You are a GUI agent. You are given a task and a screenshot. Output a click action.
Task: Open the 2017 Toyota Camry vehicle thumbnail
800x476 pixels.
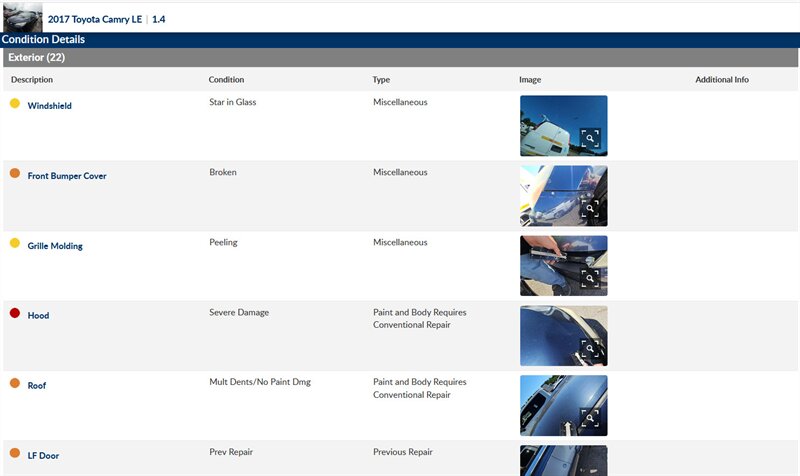[22, 17]
